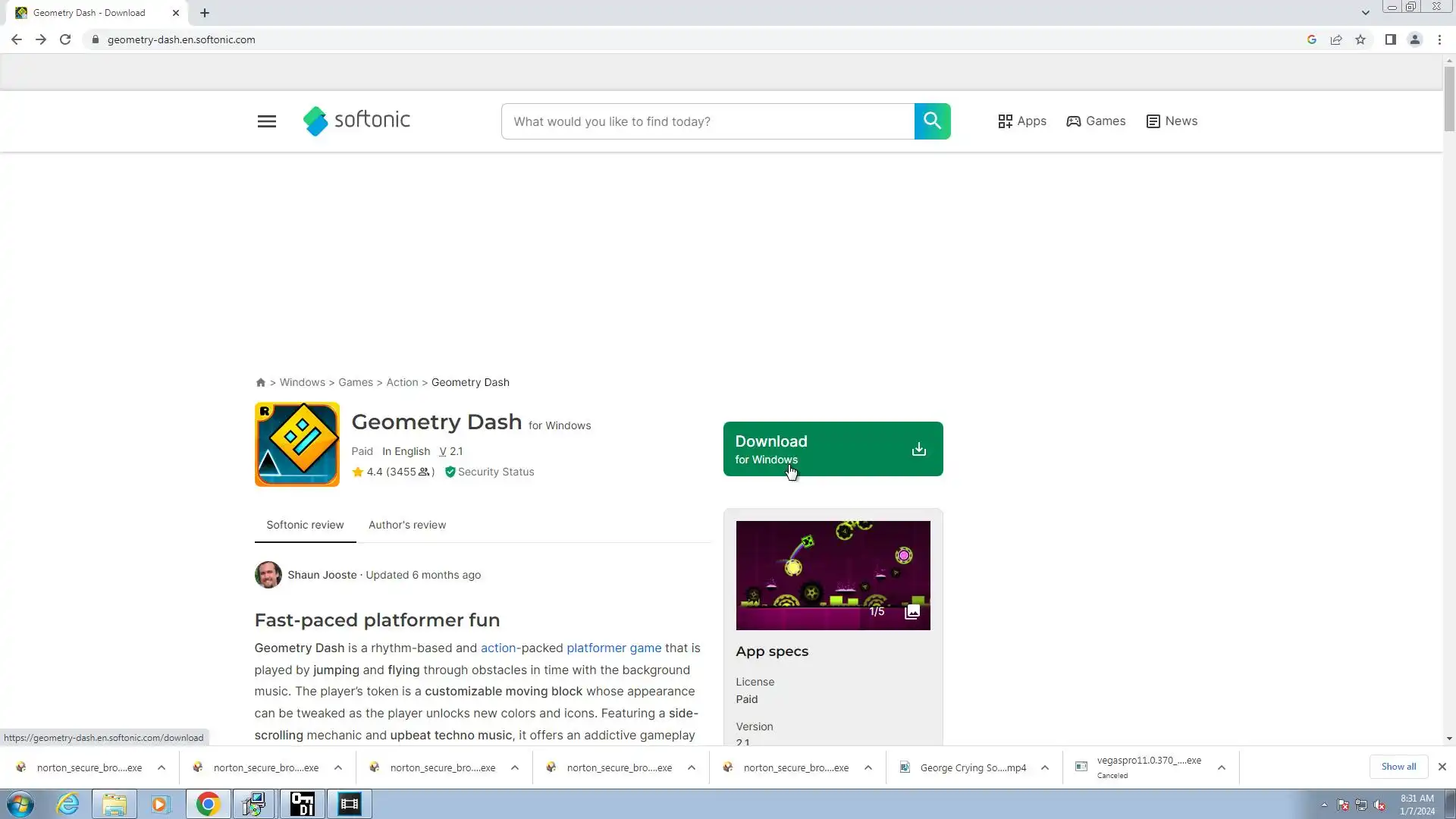Switch to Author's review tab
This screenshot has width=1456, height=819.
point(407,525)
